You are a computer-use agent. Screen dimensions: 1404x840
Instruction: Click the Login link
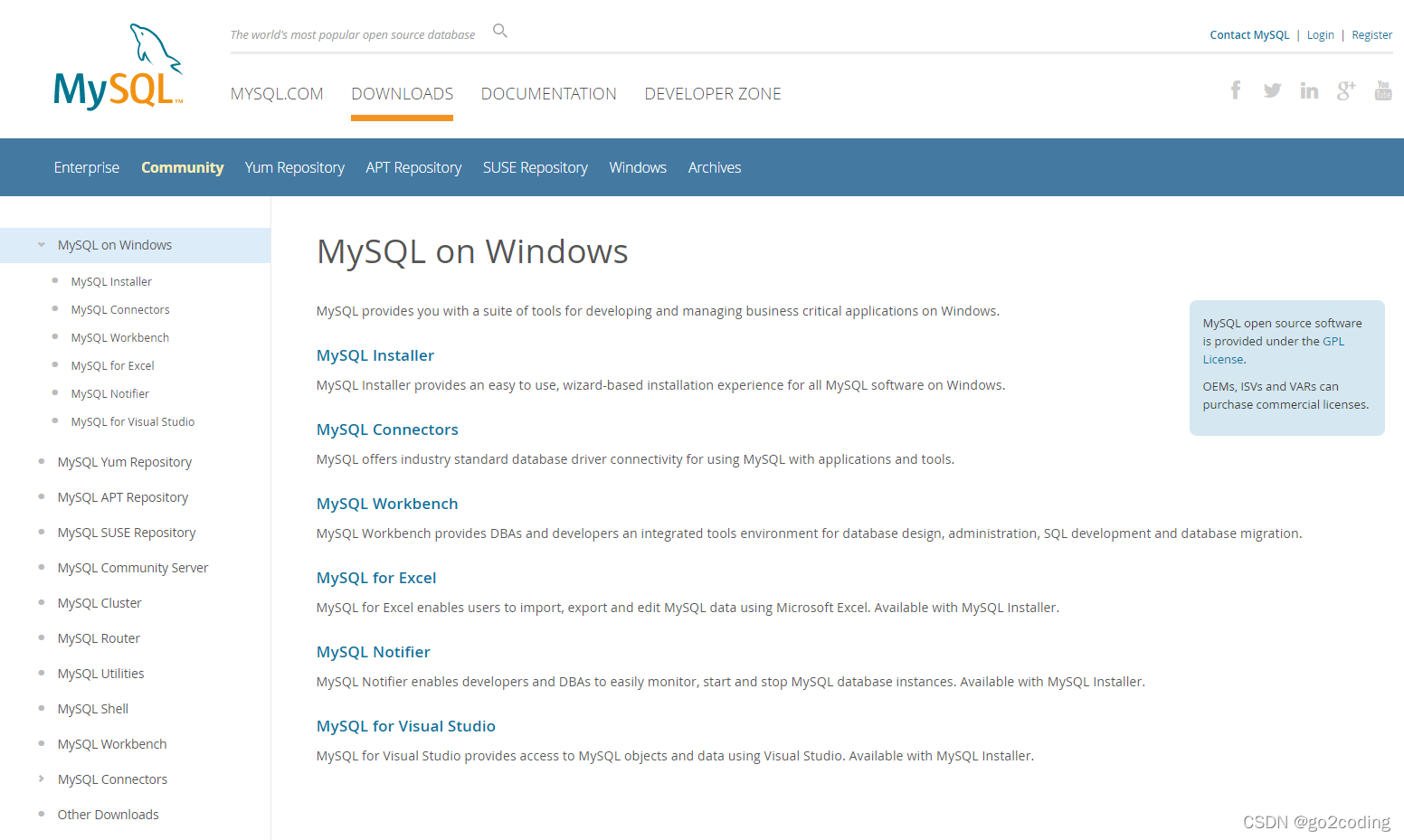[x=1321, y=35]
